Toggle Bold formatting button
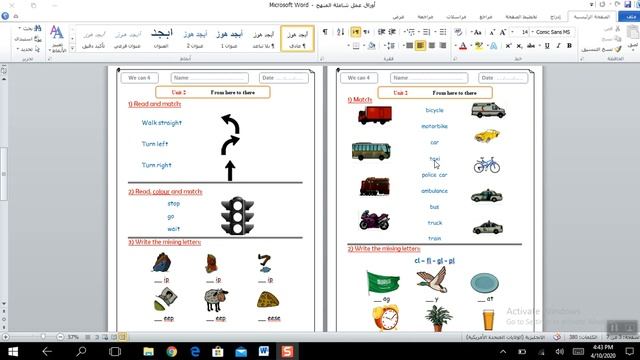This screenshot has height=360, width=640. 569,46
